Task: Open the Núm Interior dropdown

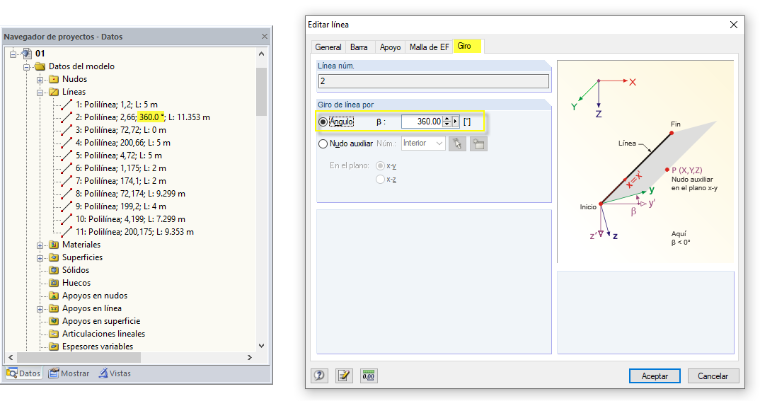Action: 423,144
